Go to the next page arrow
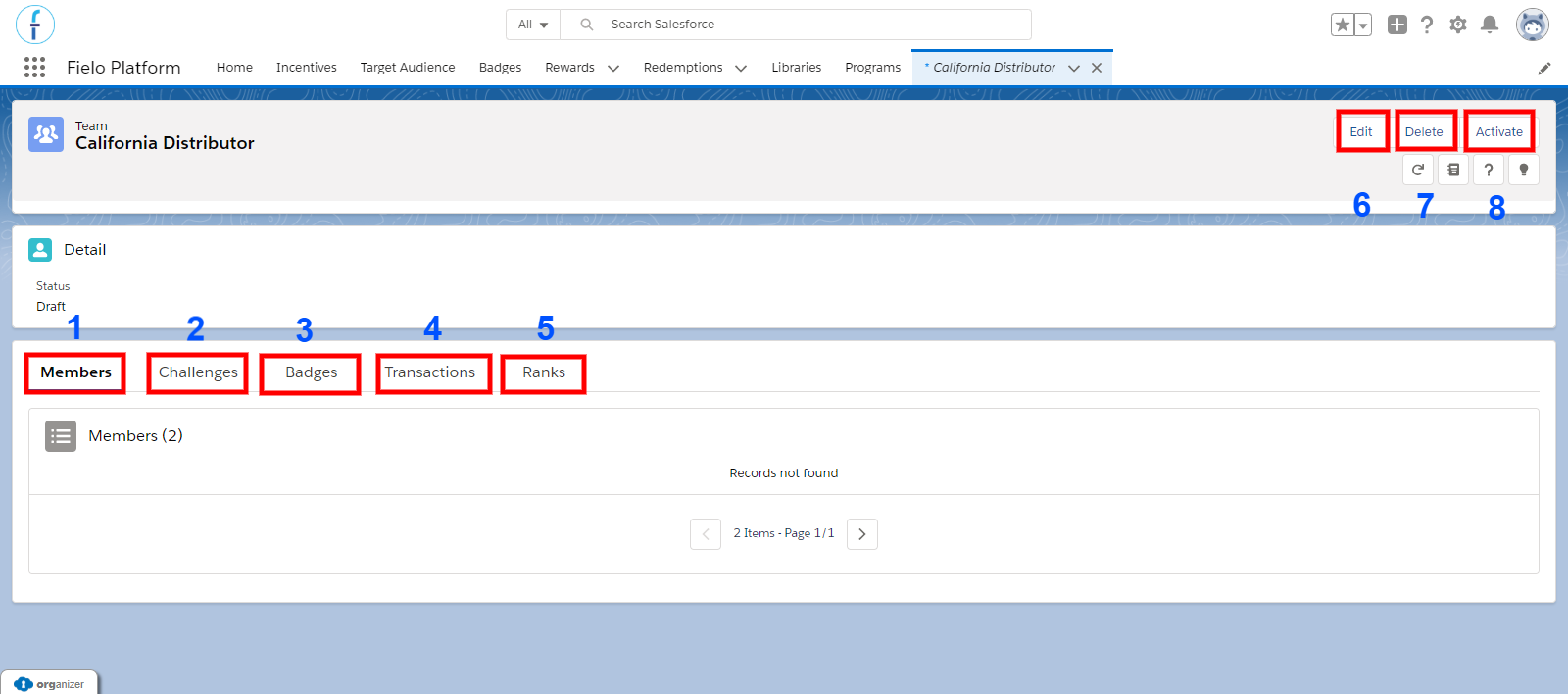 tap(862, 534)
